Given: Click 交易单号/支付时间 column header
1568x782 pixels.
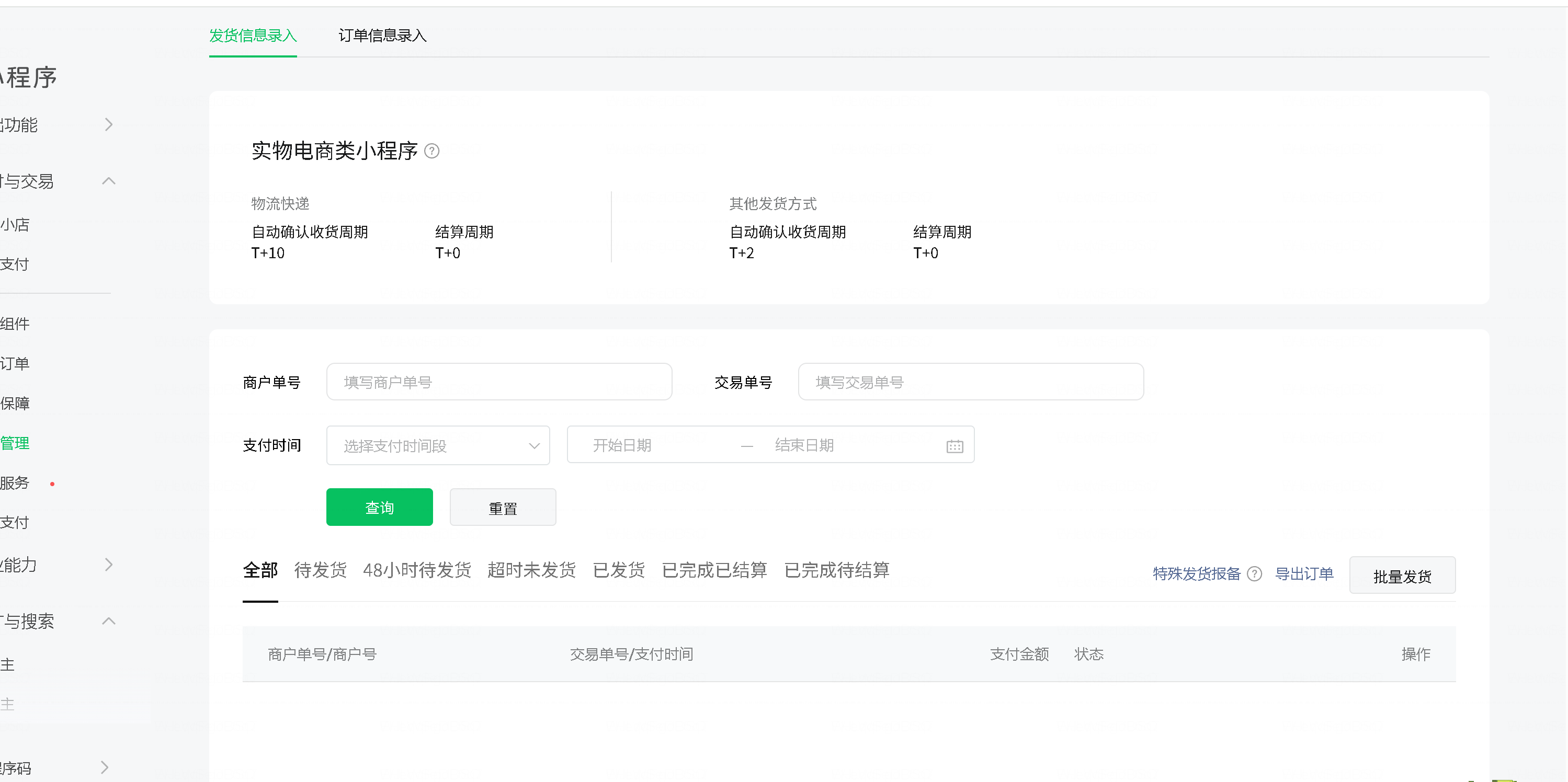Looking at the screenshot, I should click(x=631, y=654).
